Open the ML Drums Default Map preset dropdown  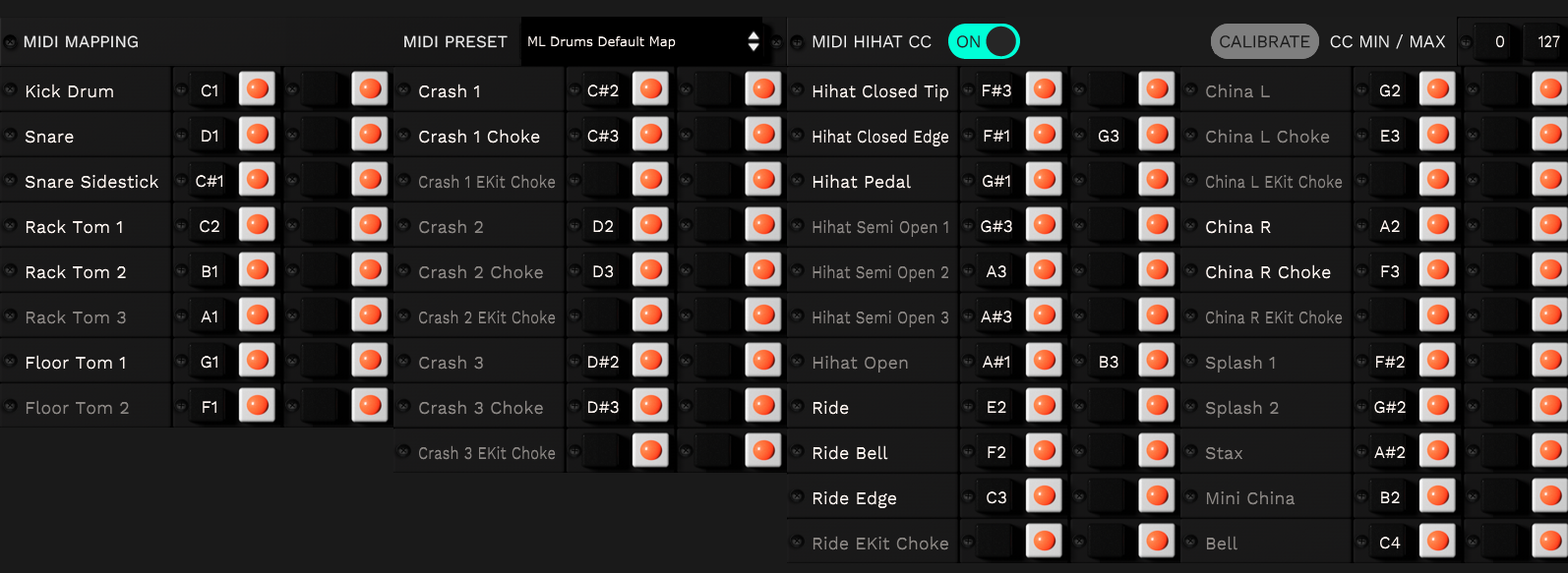point(632,41)
